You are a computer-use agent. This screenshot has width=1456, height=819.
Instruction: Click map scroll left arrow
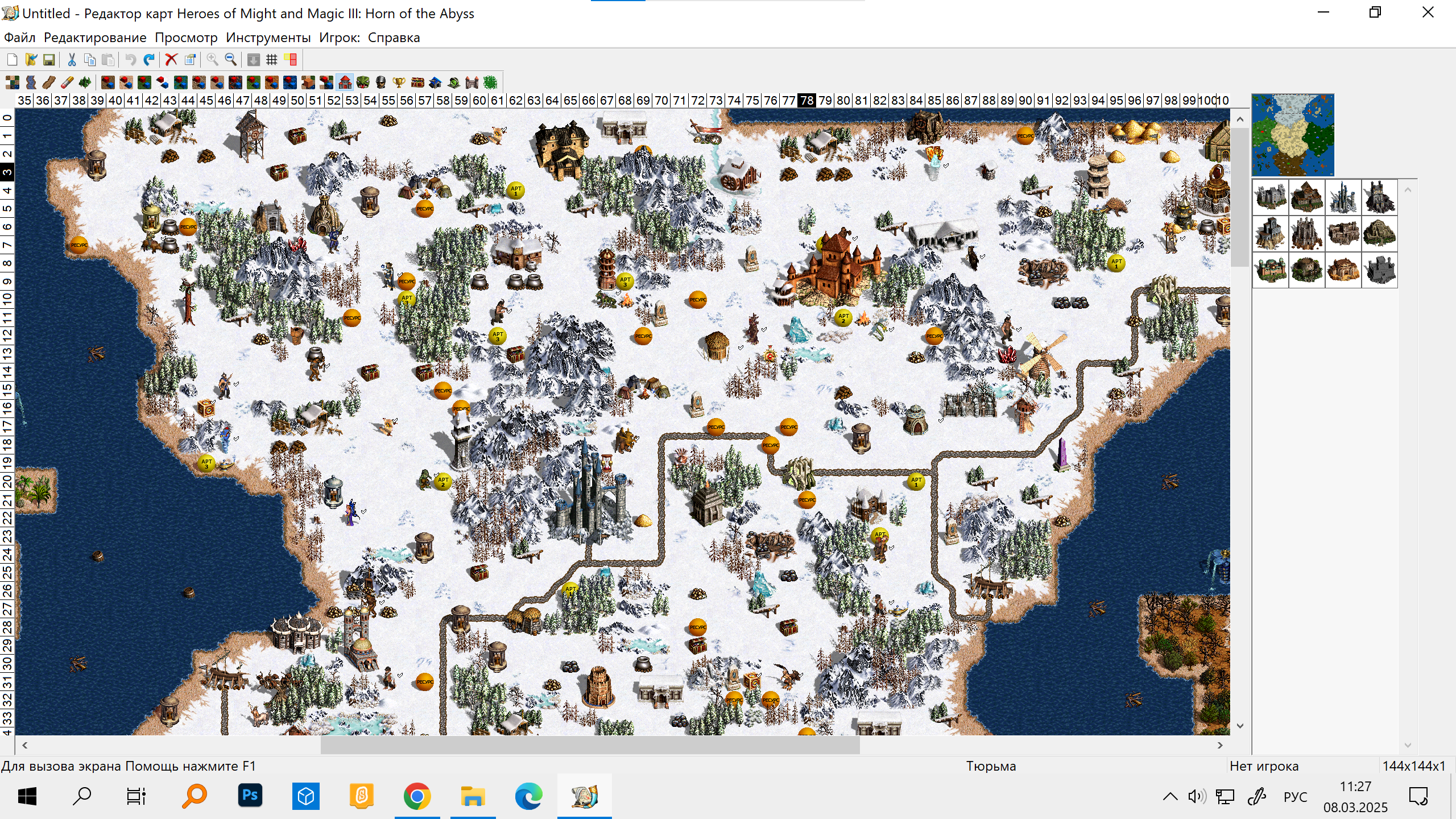coord(24,745)
